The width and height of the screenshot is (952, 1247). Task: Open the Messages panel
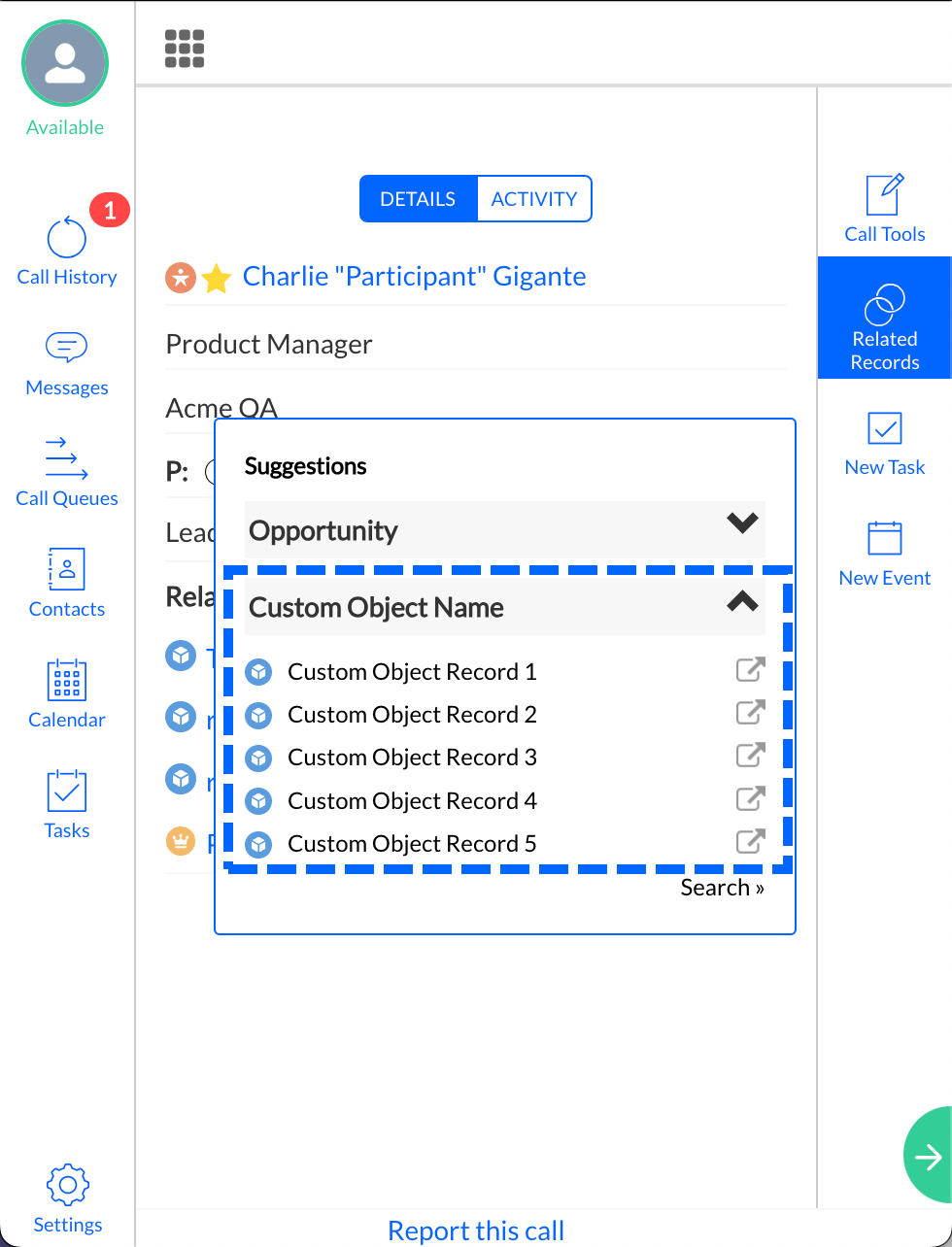[x=66, y=363]
